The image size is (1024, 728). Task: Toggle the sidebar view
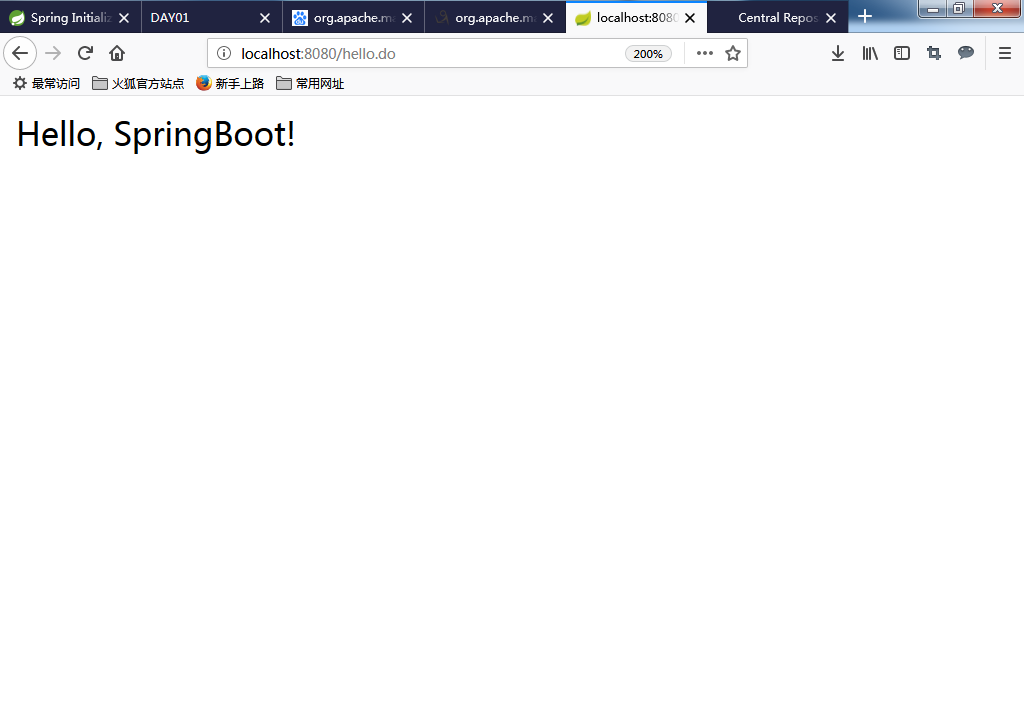(x=902, y=53)
